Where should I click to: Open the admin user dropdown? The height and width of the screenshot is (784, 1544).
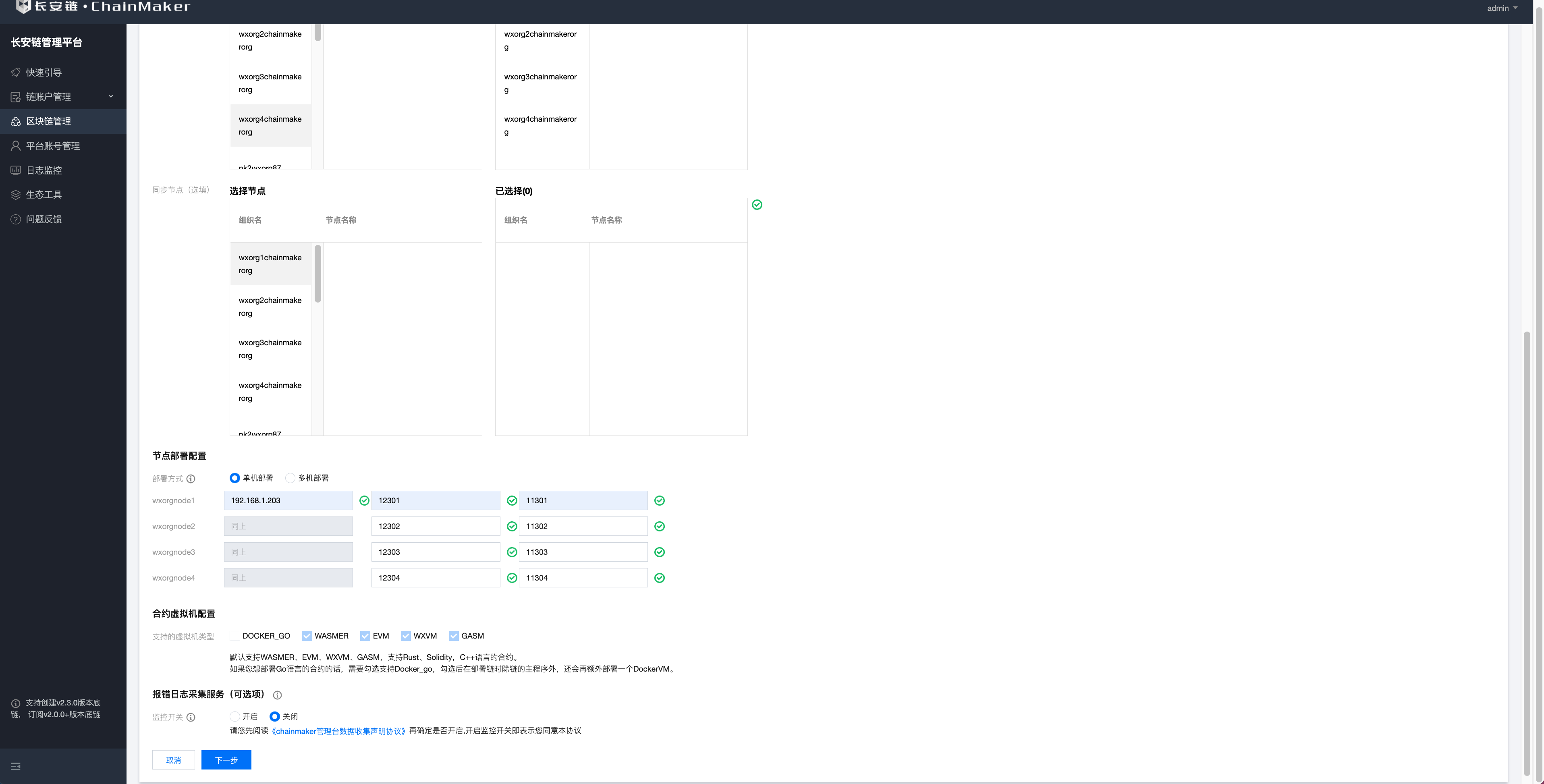tap(1501, 8)
